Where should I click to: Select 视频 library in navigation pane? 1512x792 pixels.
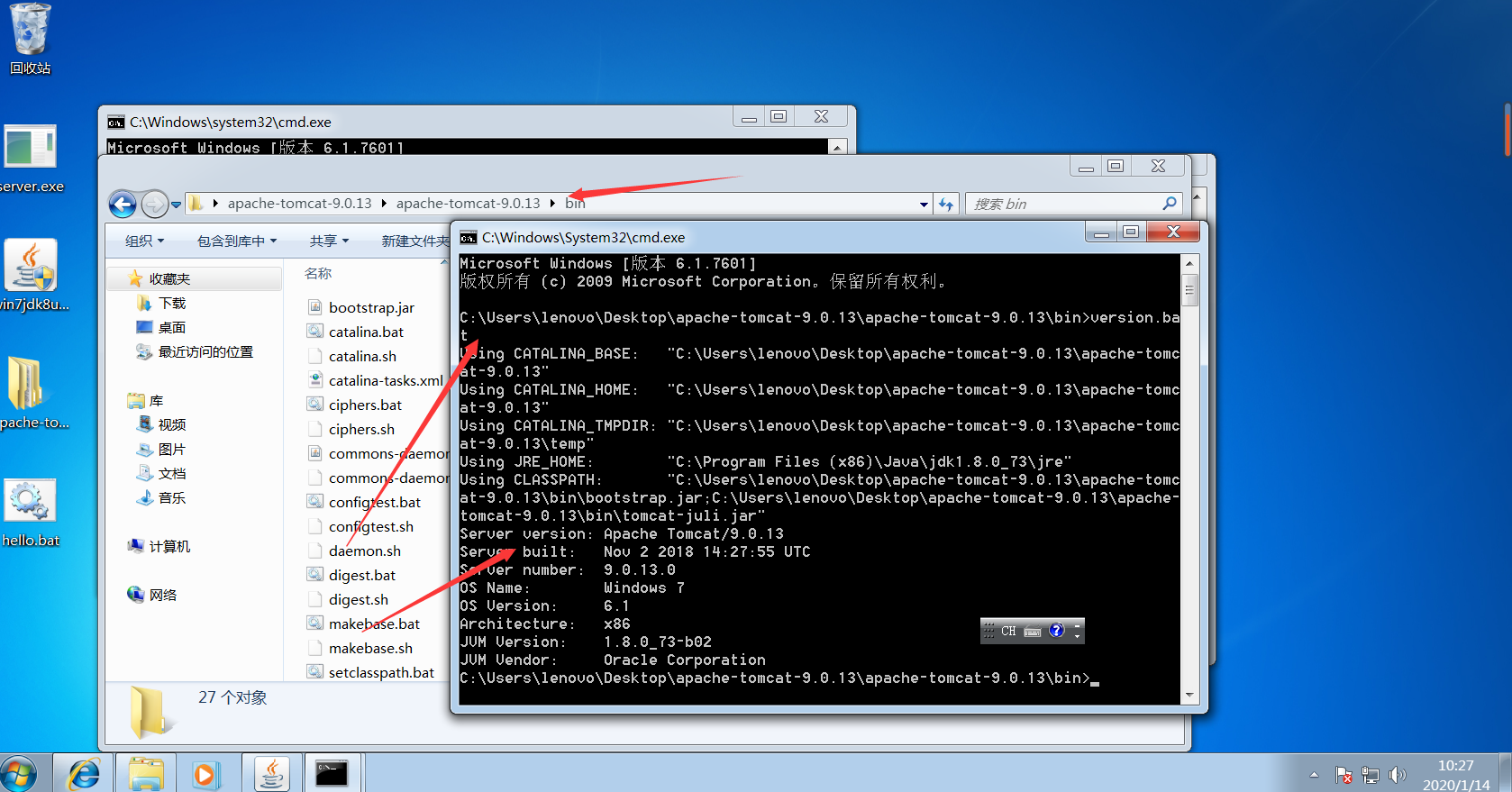171,424
